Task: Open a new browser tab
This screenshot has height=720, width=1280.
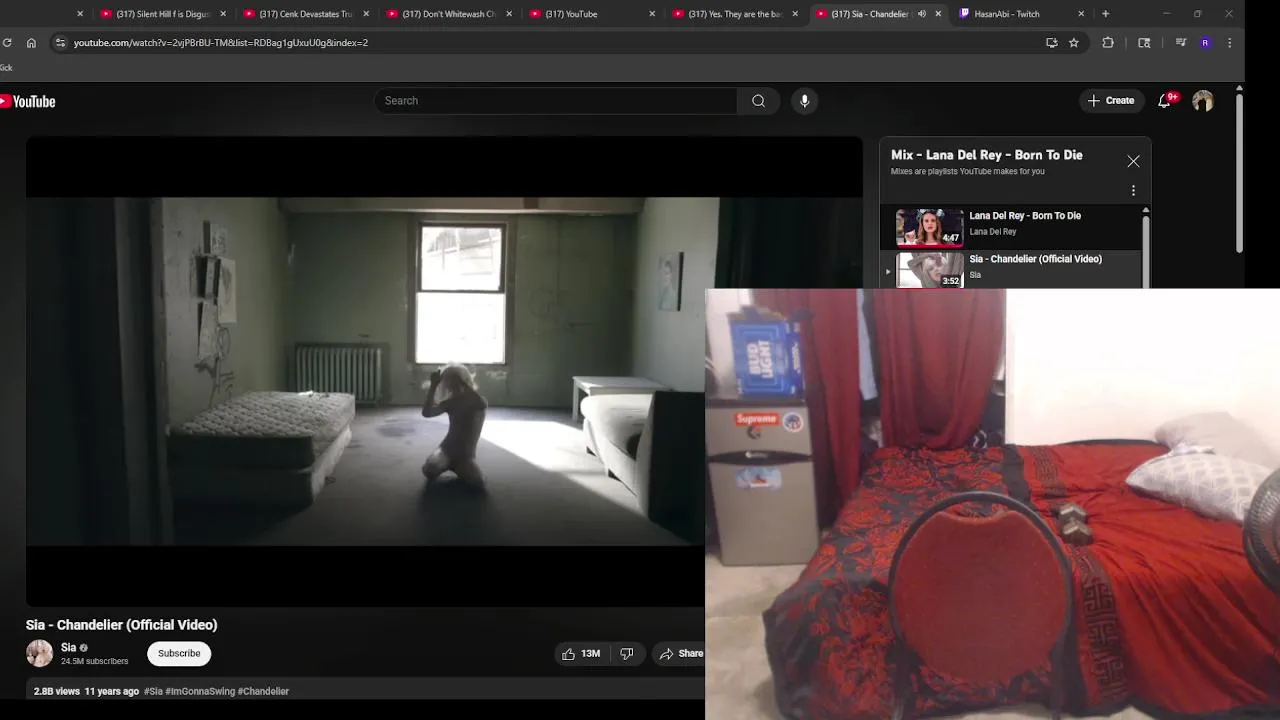Action: coord(1105,14)
